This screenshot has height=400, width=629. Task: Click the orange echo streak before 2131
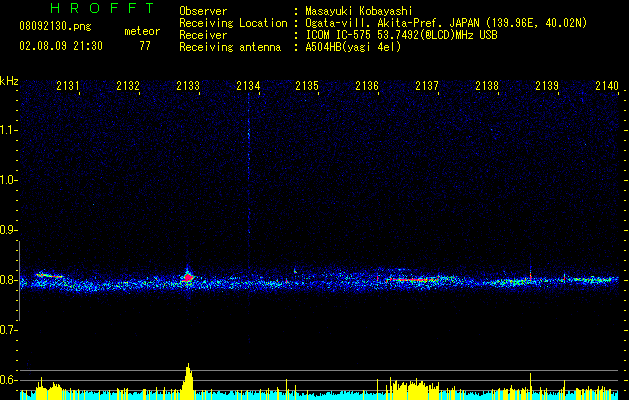(x=49, y=276)
